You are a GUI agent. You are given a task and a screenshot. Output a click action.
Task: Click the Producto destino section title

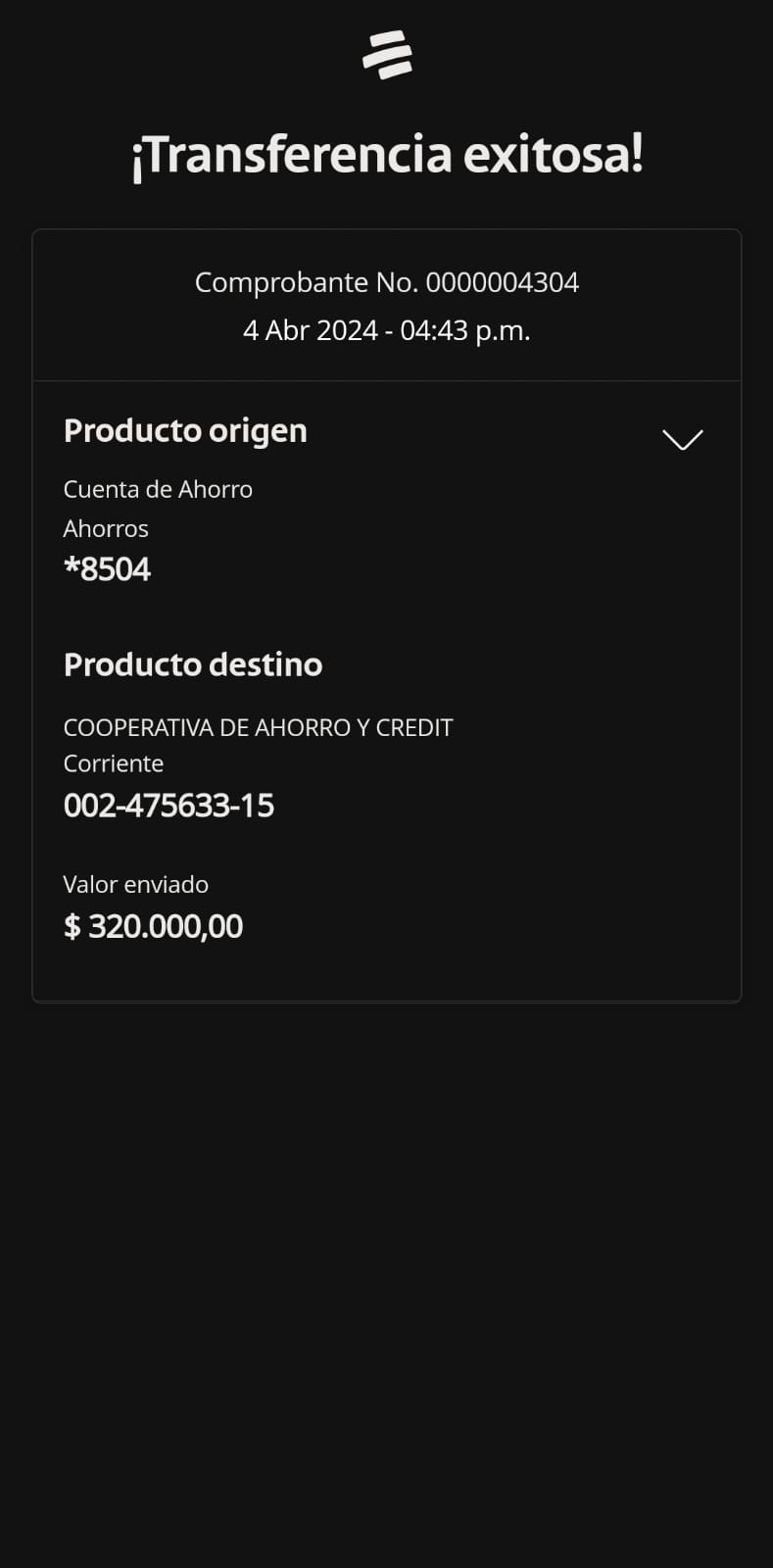[x=193, y=664]
